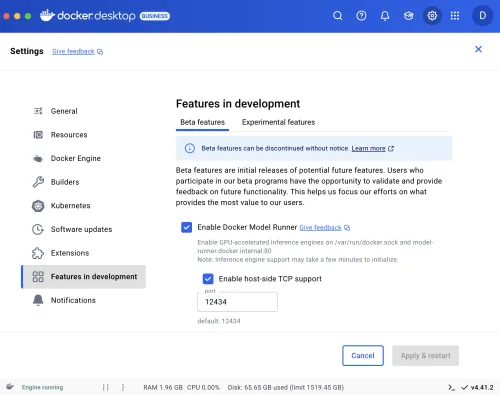Image resolution: width=500 pixels, height=395 pixels.
Task: Open General settings section
Action: click(83, 111)
